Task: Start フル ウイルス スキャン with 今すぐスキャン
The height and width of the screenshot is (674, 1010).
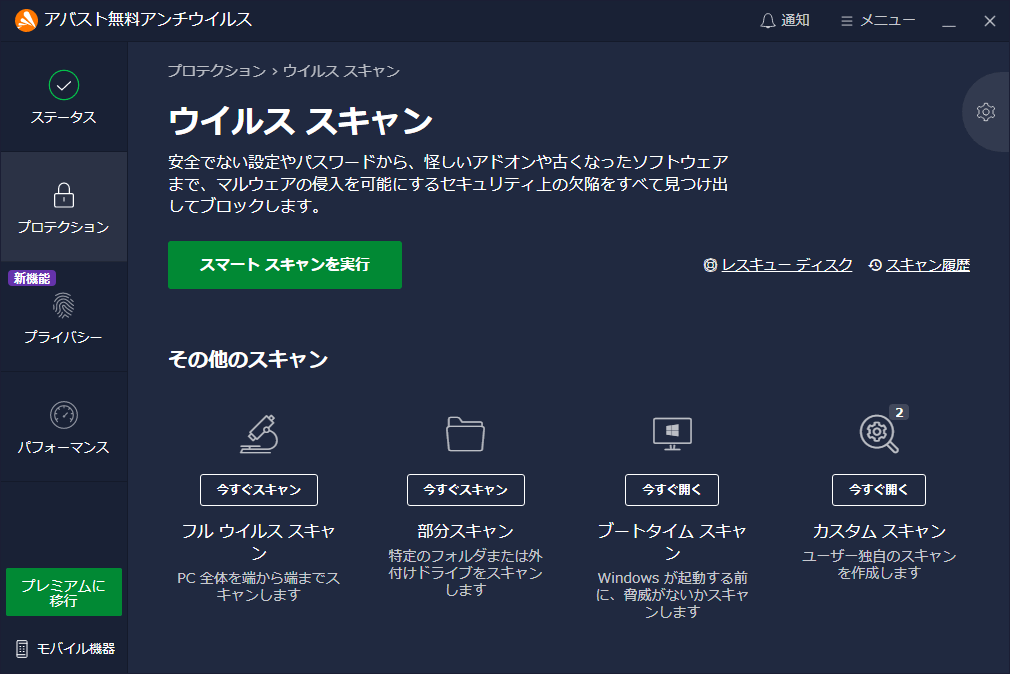Action: [259, 490]
